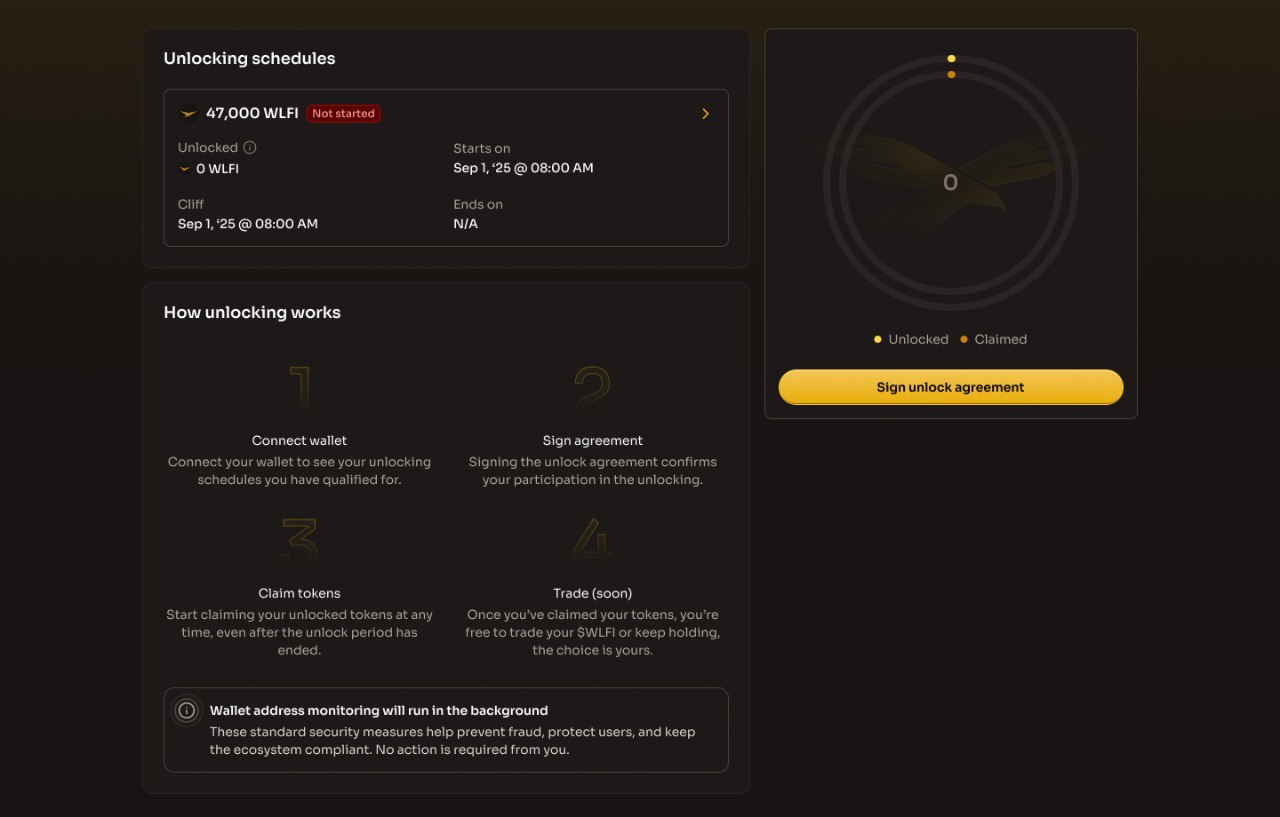Select the Sign agreement step title

tap(592, 440)
